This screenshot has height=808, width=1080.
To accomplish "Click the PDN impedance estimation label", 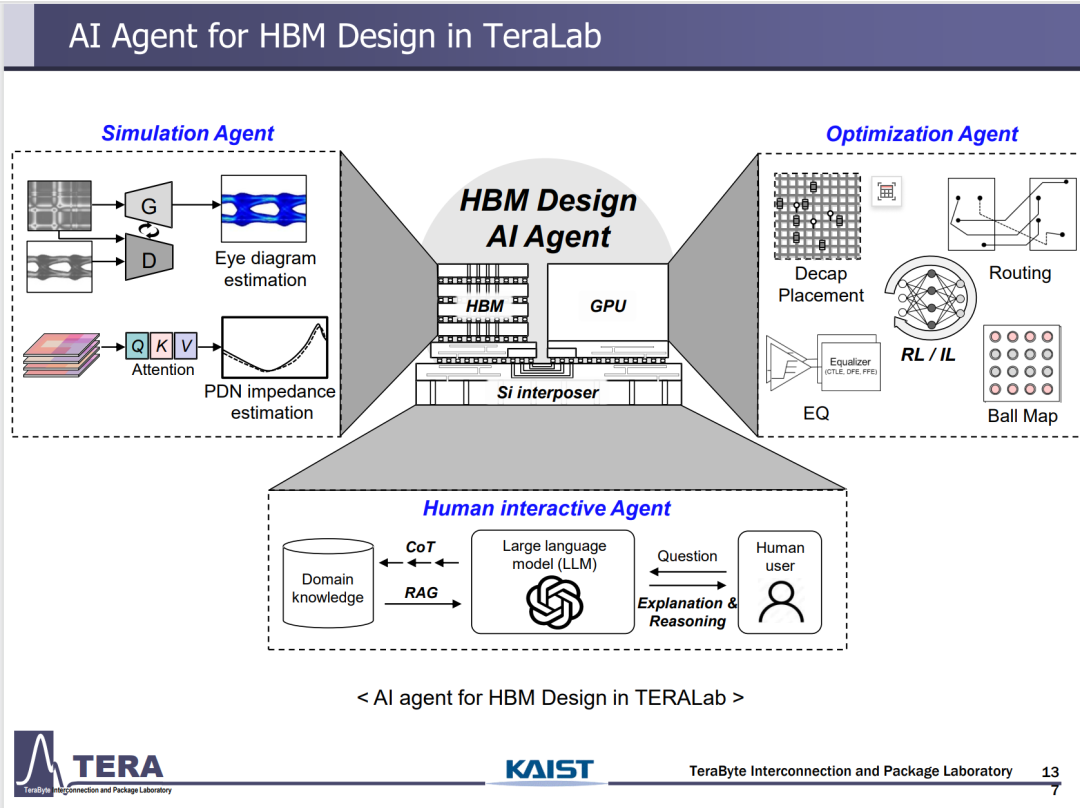I will (x=270, y=402).
